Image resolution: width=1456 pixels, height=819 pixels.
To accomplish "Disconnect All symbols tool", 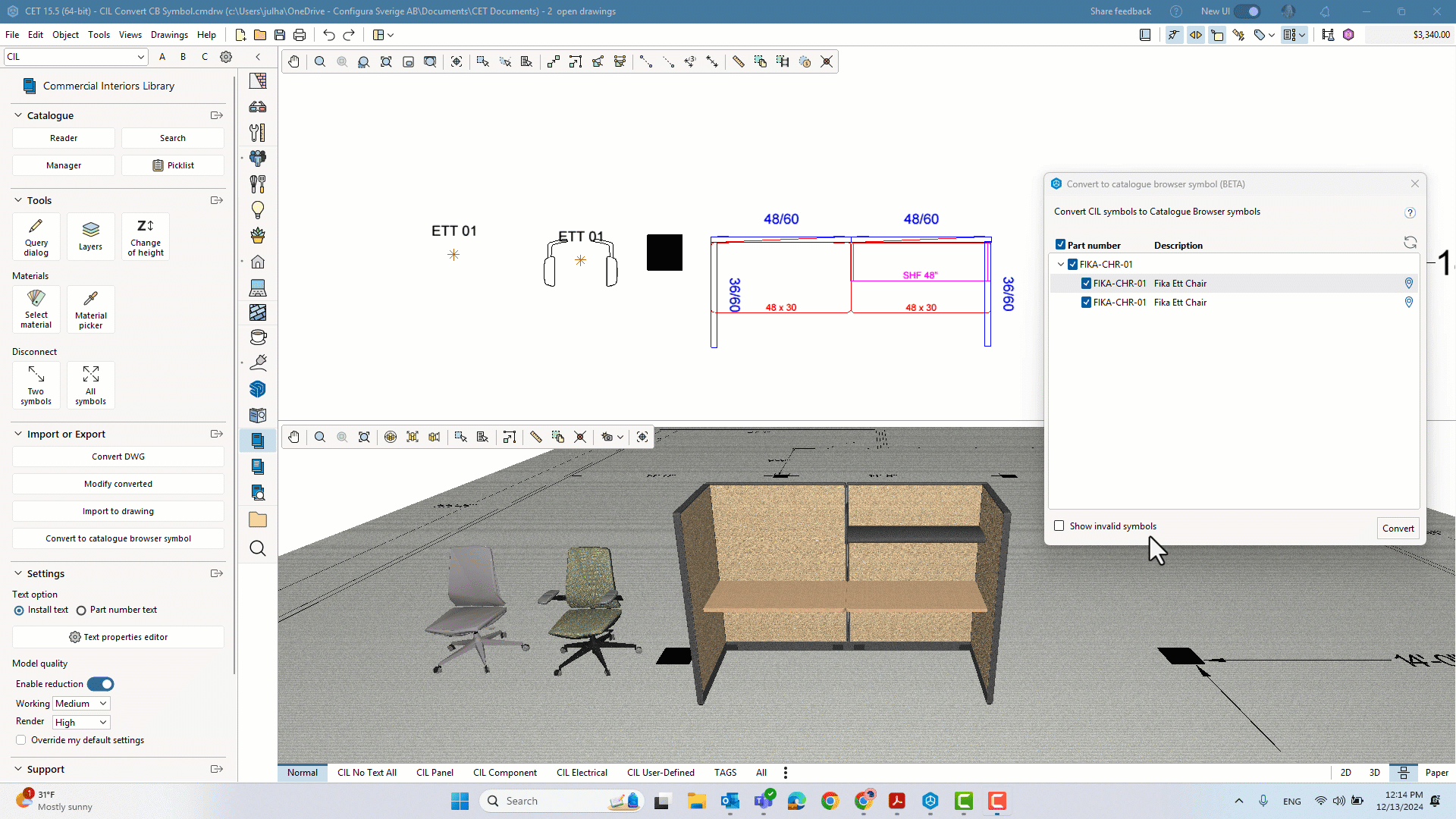I will tap(90, 385).
